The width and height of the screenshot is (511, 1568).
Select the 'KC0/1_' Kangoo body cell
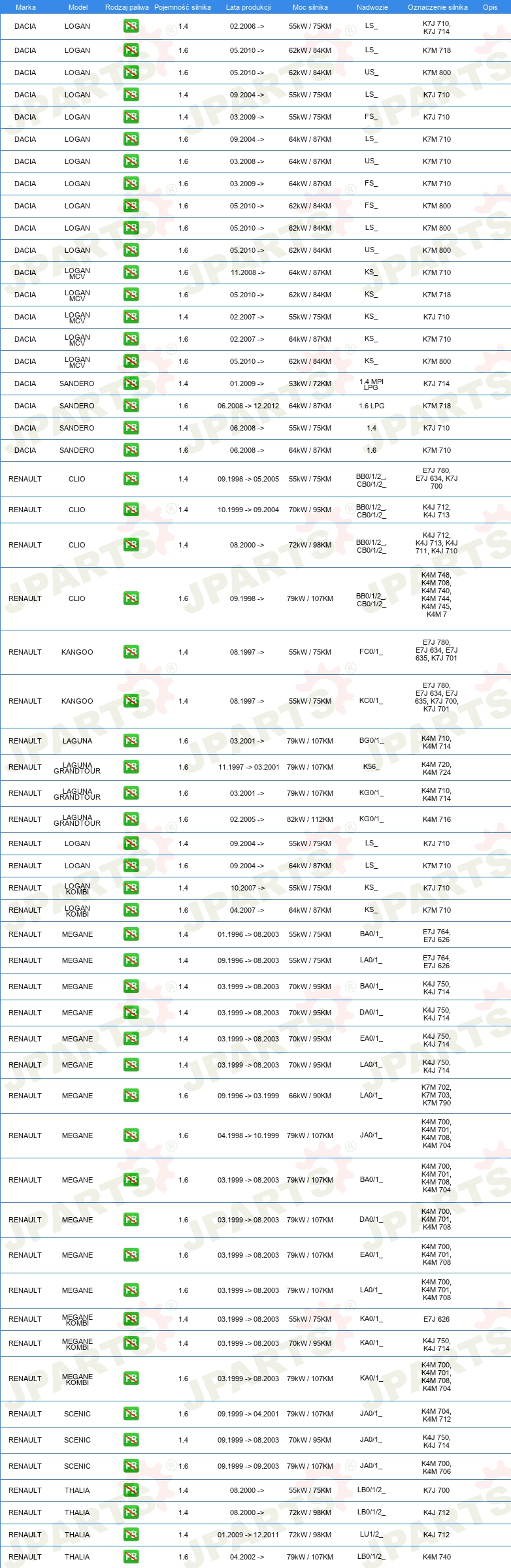click(371, 701)
